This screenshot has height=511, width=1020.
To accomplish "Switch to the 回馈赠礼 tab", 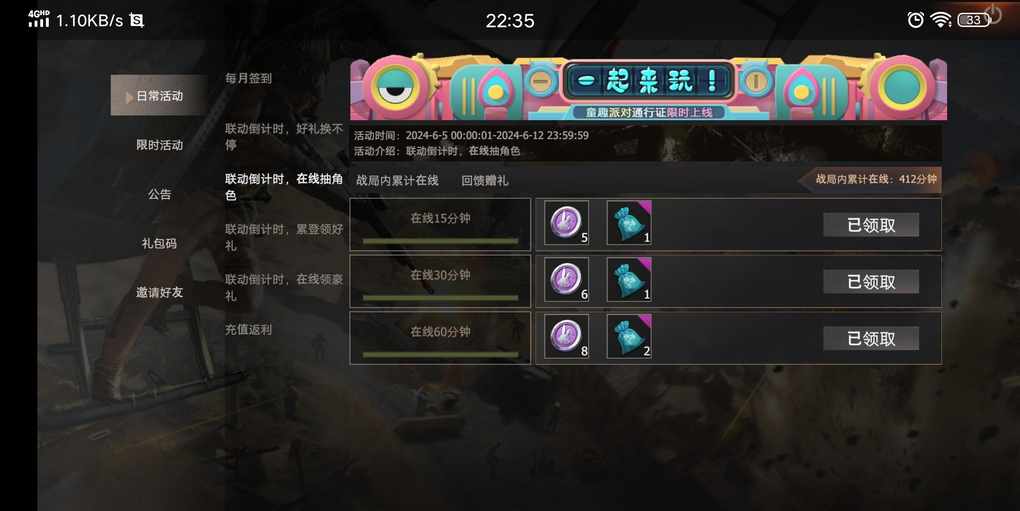I will pyautogui.click(x=485, y=181).
